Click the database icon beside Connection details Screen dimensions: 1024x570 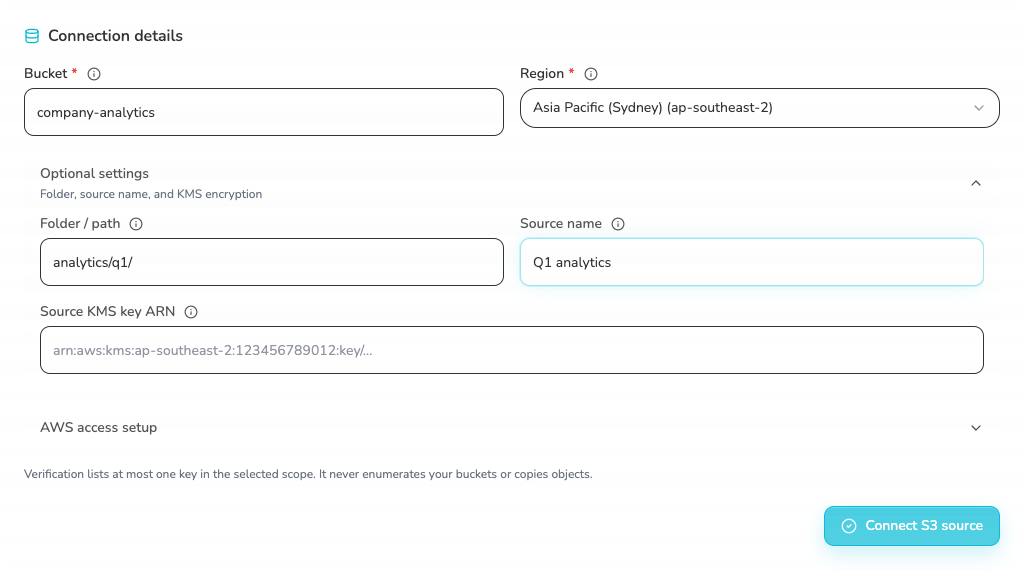point(32,36)
